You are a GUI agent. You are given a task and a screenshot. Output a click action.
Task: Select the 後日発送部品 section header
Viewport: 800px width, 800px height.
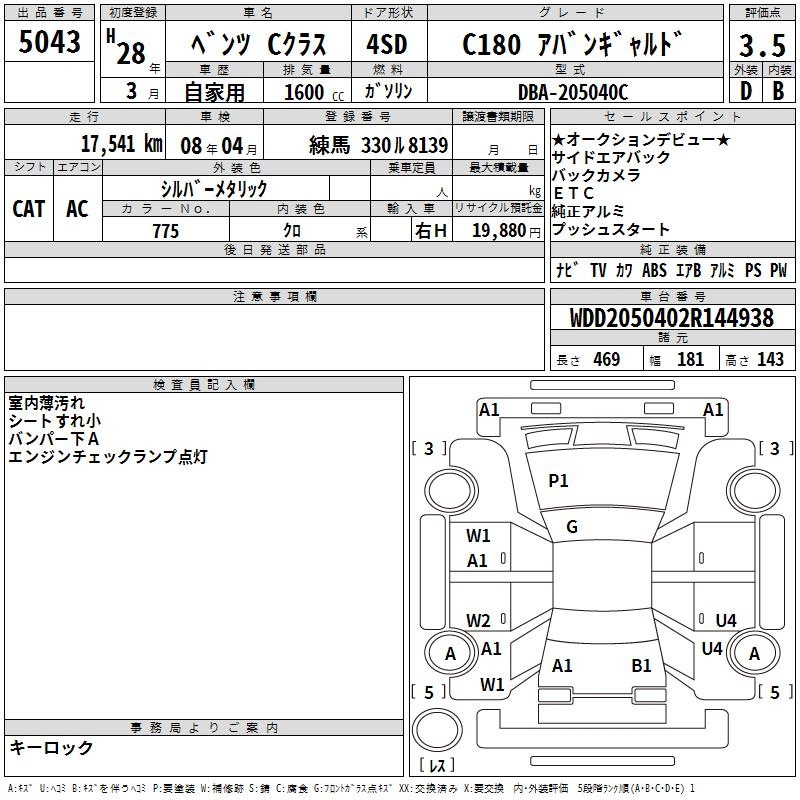coord(274,249)
